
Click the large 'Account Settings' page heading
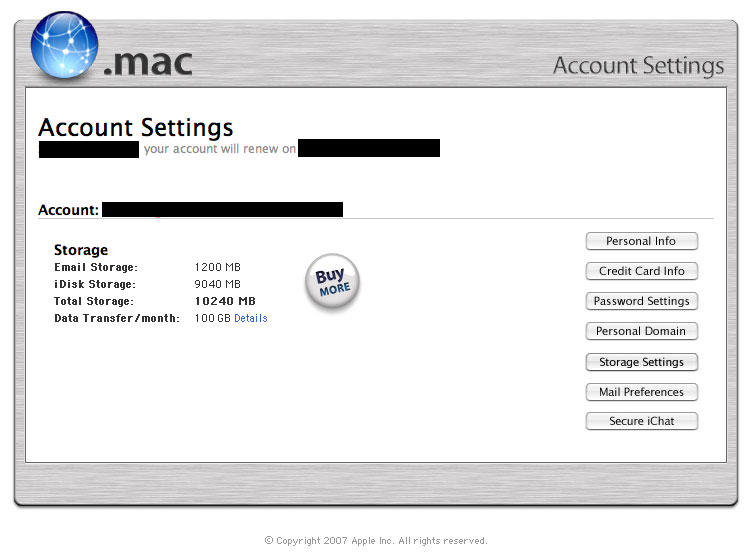(136, 128)
